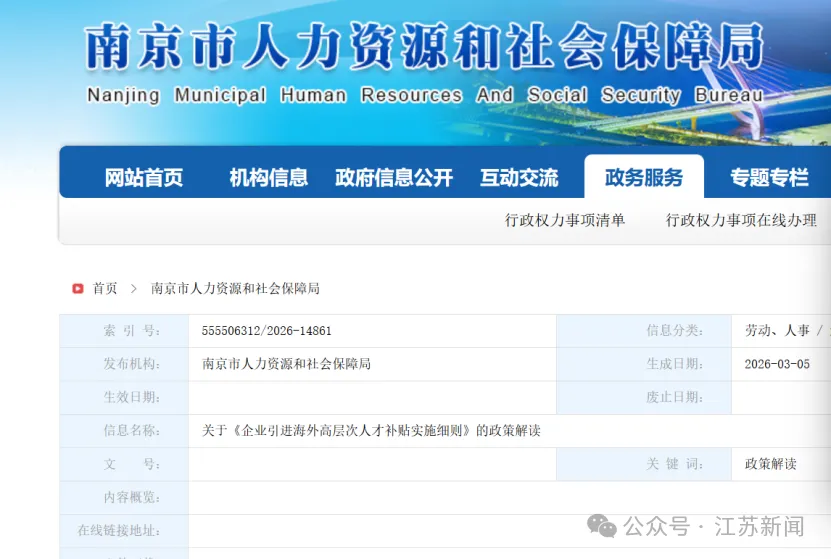Viewport: 831px width, 559px height.
Task: Click the 南京市人力资源和社会保障局 breadcrumb link
Action: click(235, 288)
